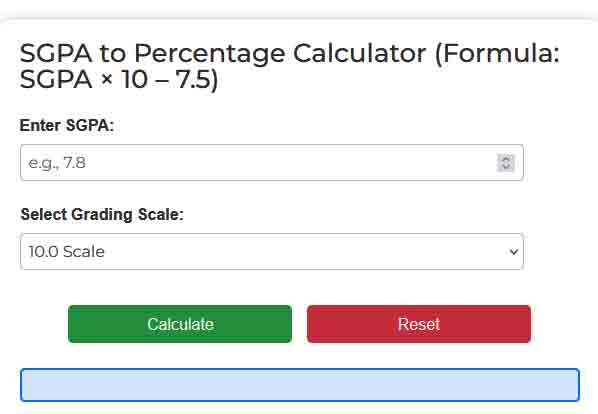Click the chevron arrow of the grading scale select
Viewport: 598px width, 414px height.
coord(514,252)
